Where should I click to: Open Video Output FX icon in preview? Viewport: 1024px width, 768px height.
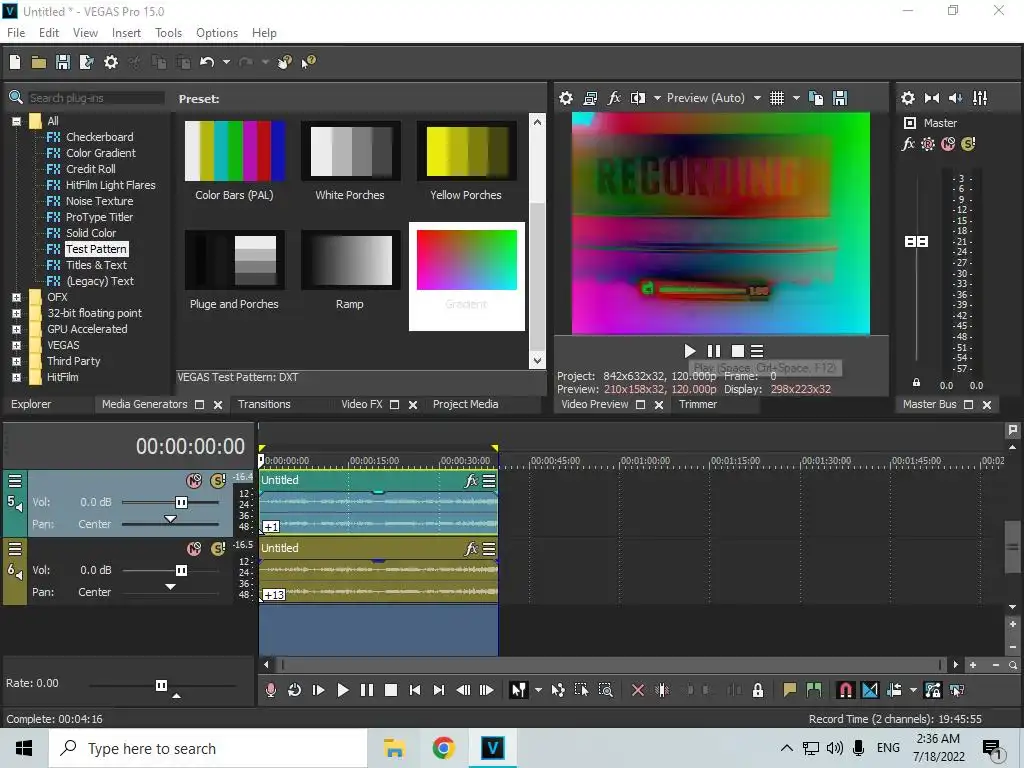(x=614, y=98)
